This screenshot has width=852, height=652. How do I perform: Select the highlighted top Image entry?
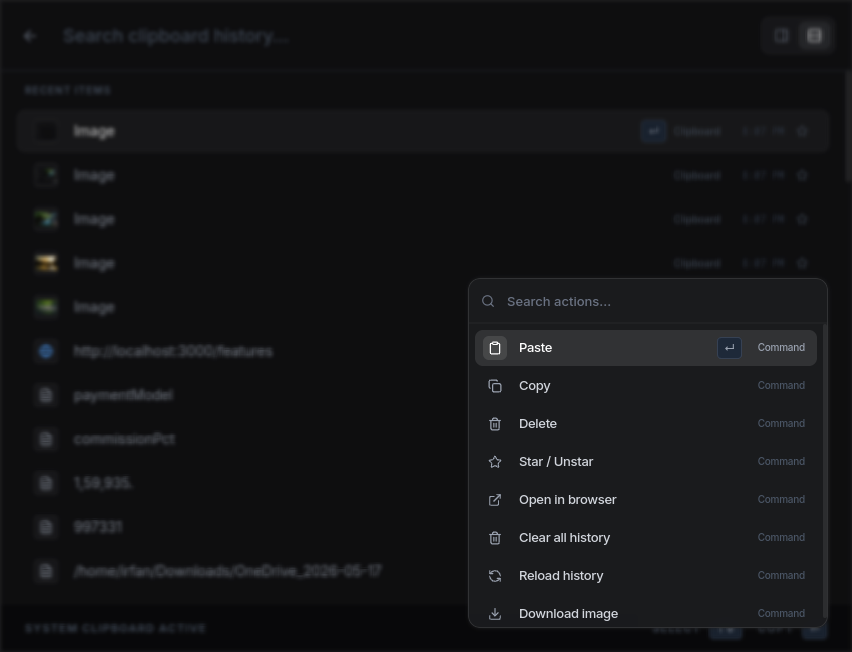coord(423,131)
